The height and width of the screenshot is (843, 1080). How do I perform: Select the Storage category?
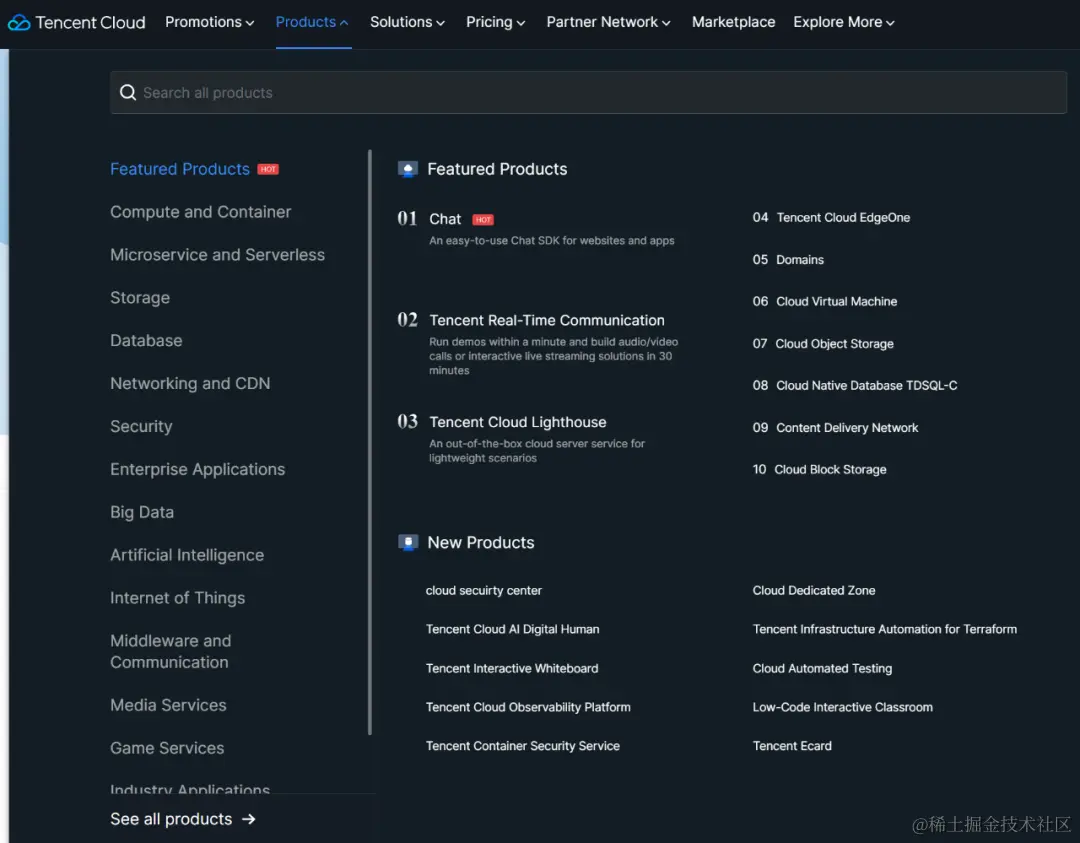tap(140, 298)
